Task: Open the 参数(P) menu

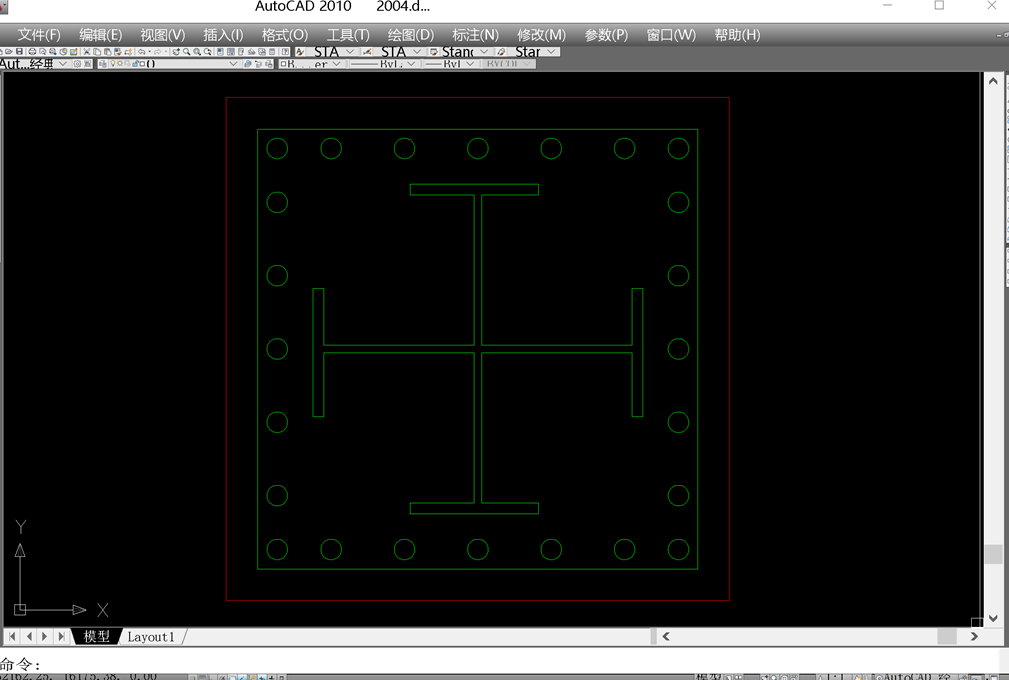Action: 606,35
